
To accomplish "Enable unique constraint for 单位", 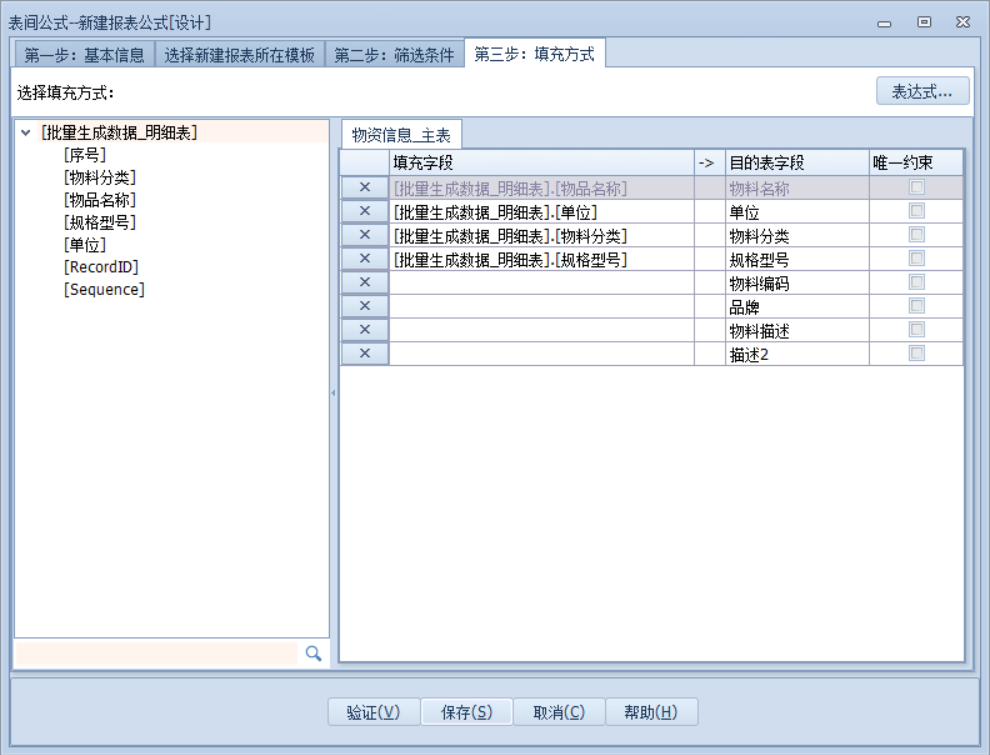I will (916, 211).
